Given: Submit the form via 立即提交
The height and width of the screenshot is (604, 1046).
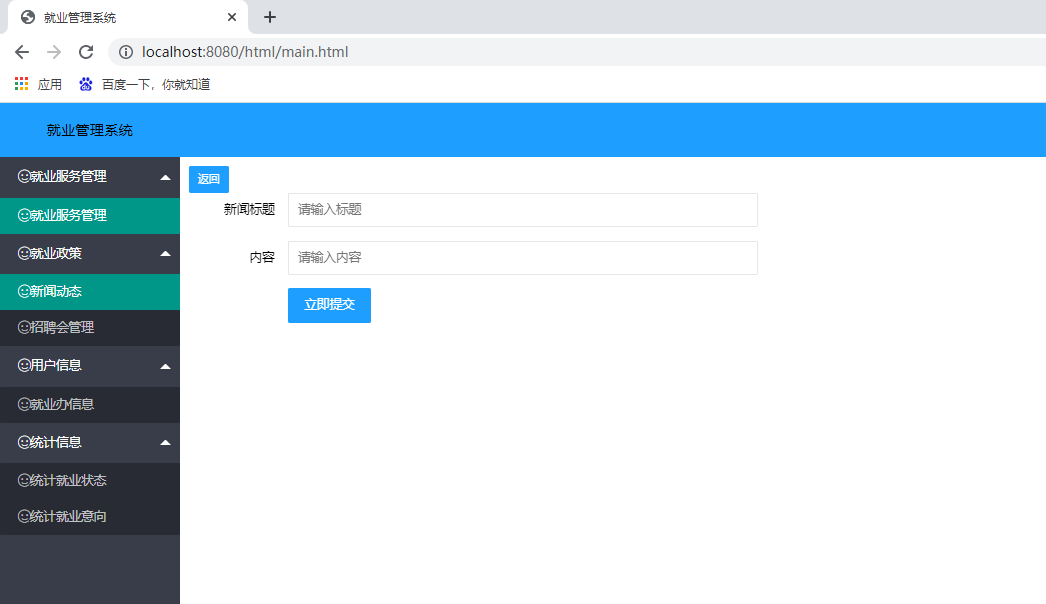Looking at the screenshot, I should coord(329,305).
